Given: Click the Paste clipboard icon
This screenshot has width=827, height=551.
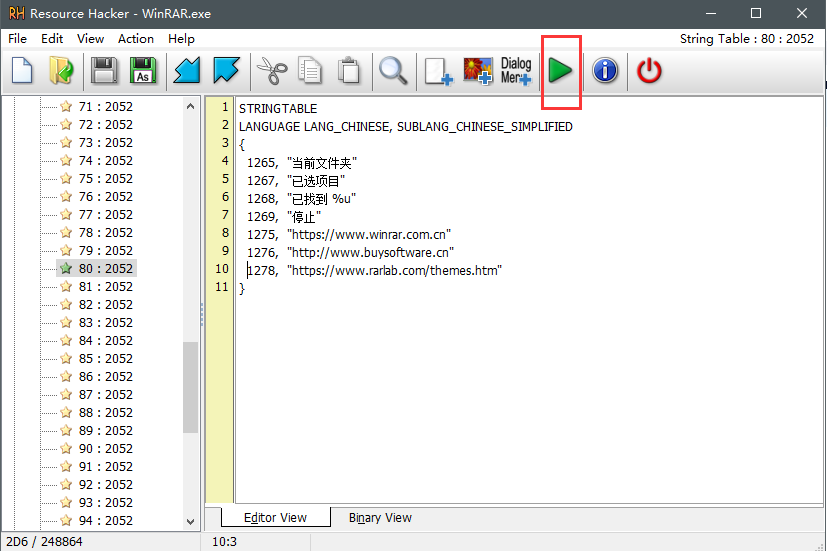Looking at the screenshot, I should coord(348,71).
